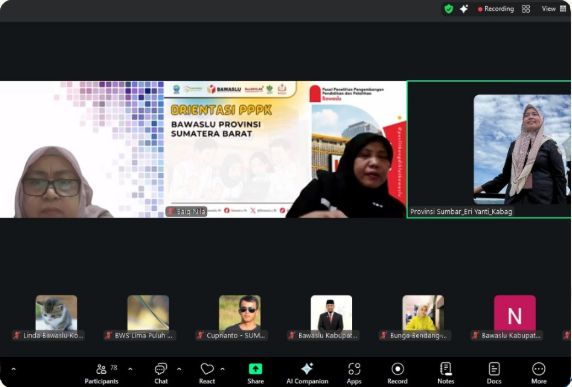Screen dimensions: 572x387
Task: Click the muted mic icon beside BWS Lima Puluh
Action: 108,336
